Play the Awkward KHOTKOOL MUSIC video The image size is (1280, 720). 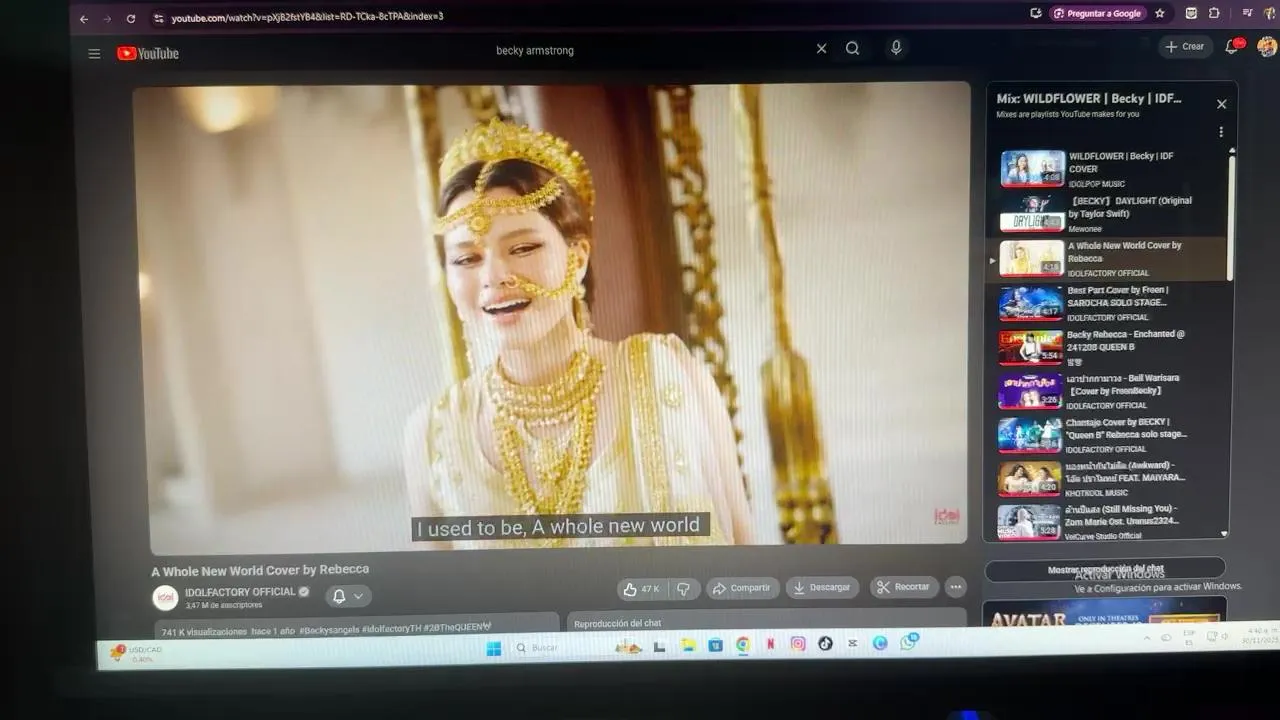[x=1112, y=478]
